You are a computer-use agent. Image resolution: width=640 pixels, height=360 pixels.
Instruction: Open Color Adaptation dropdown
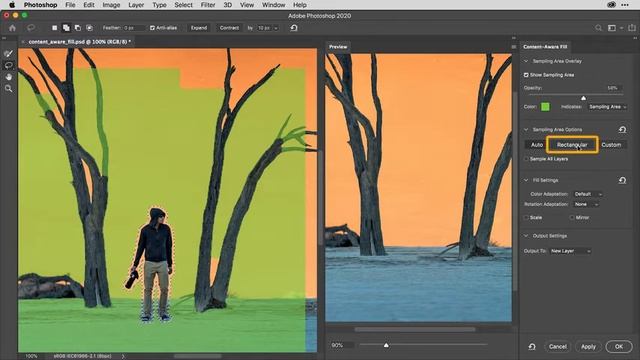(588, 194)
